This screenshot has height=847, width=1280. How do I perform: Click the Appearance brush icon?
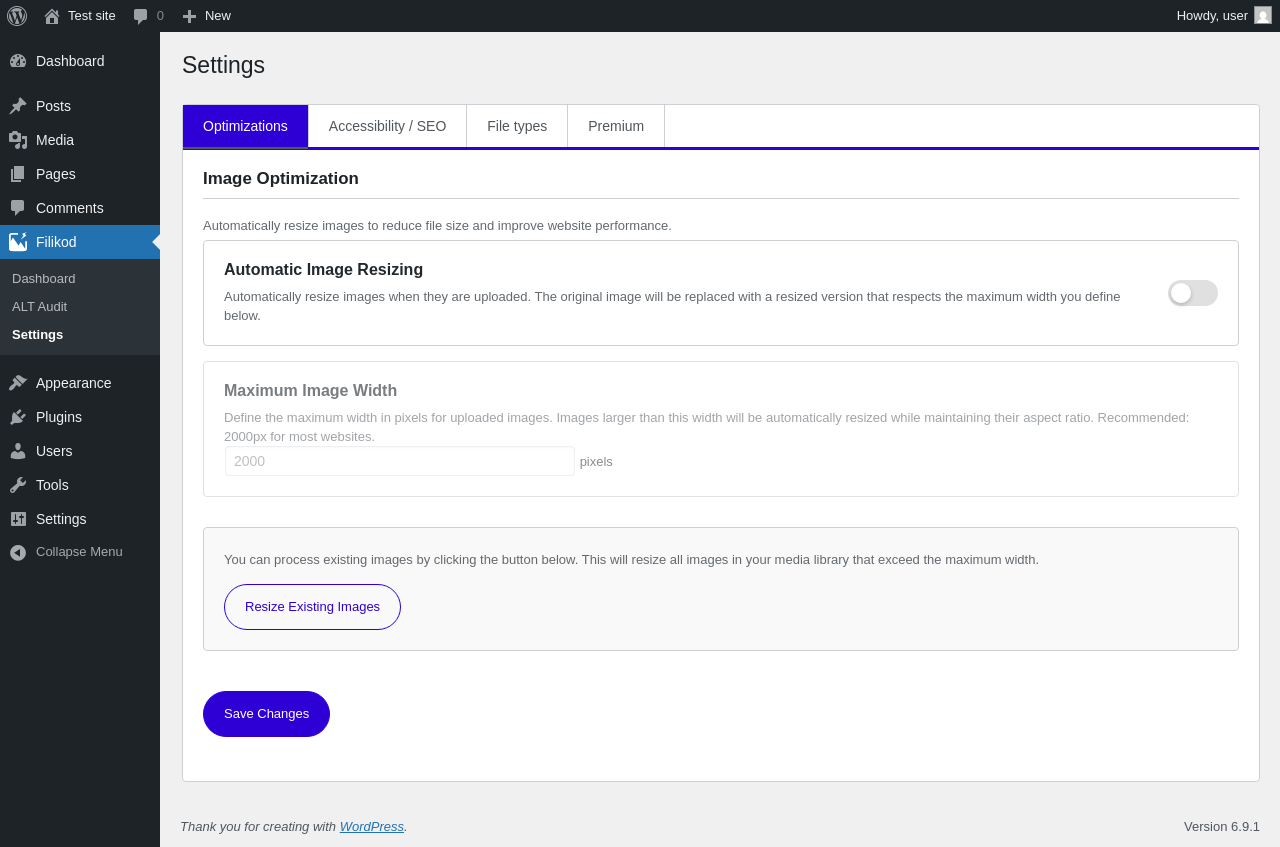pos(18,383)
